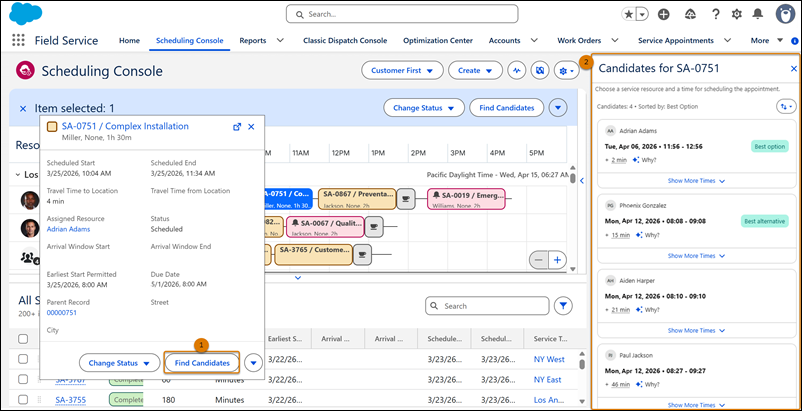
Task: Open the Create dropdown button
Action: 475,71
